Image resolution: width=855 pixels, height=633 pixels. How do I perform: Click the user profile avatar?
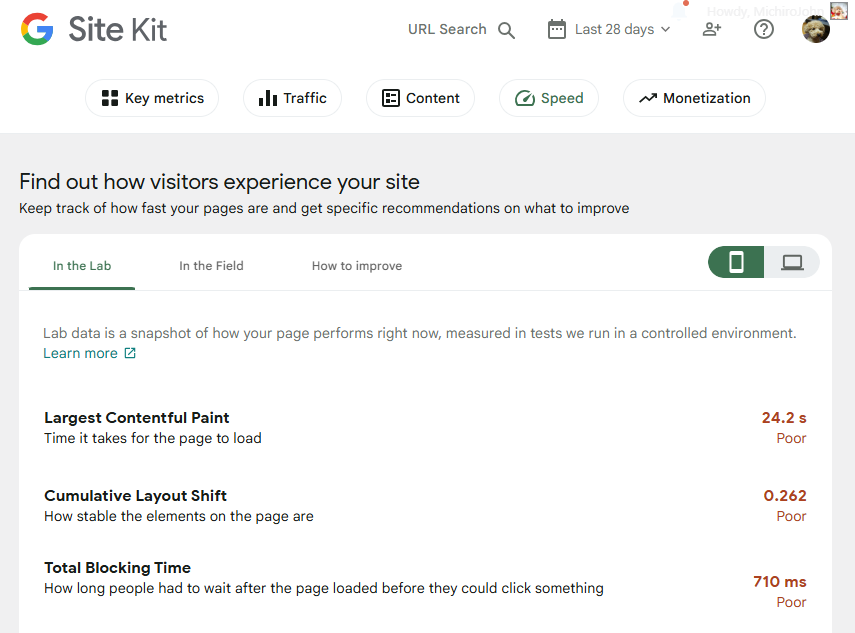(x=816, y=30)
